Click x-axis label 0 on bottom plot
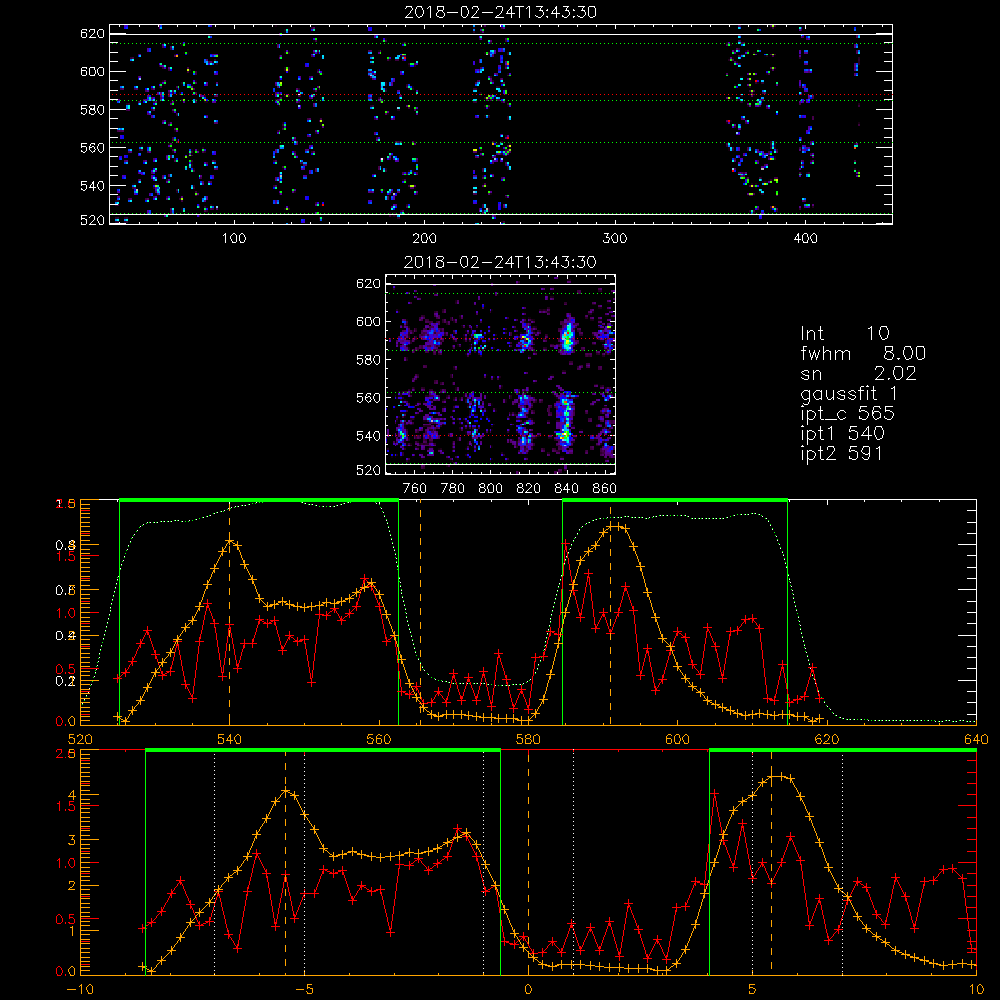 (x=528, y=989)
